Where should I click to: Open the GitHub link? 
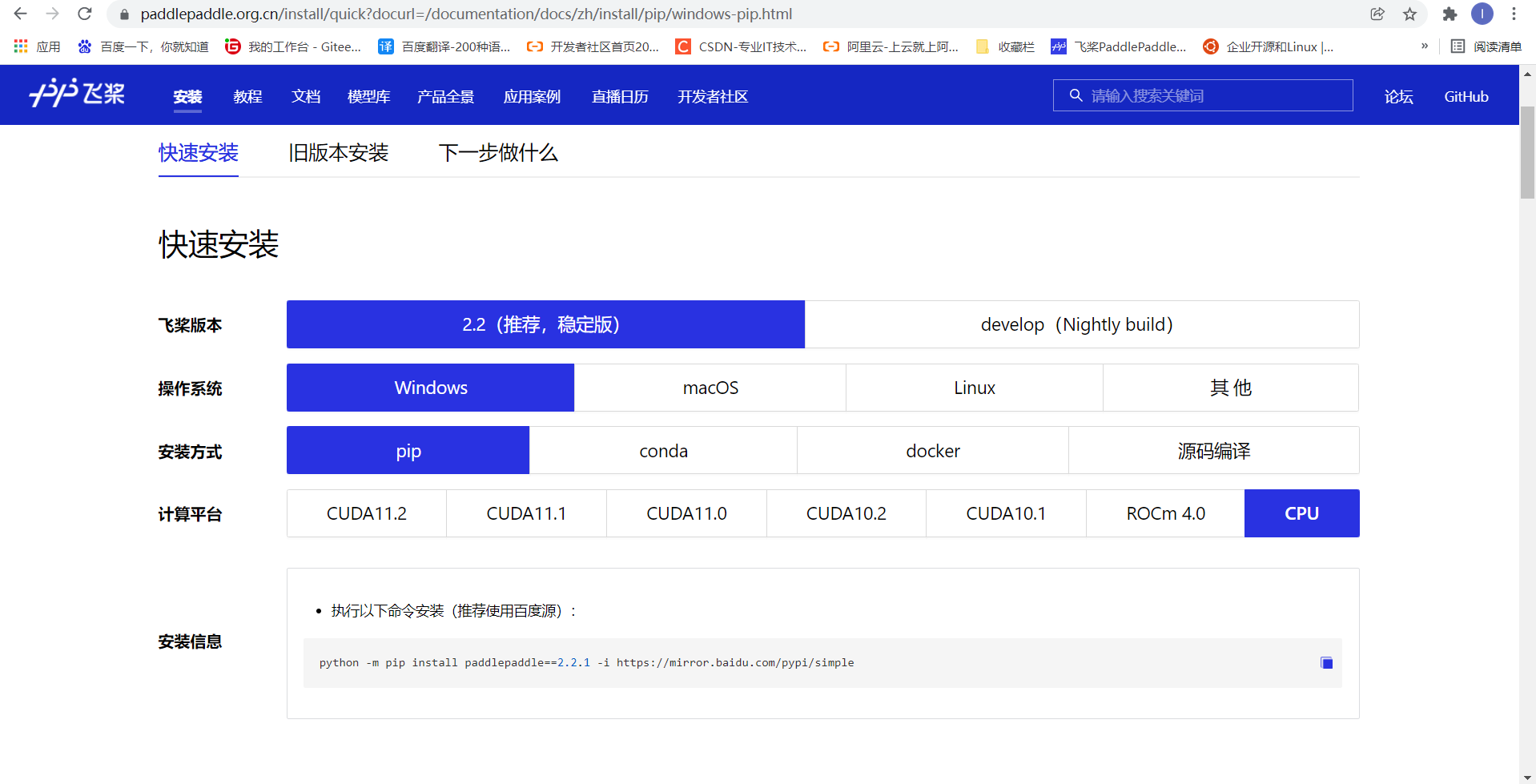tap(1466, 96)
